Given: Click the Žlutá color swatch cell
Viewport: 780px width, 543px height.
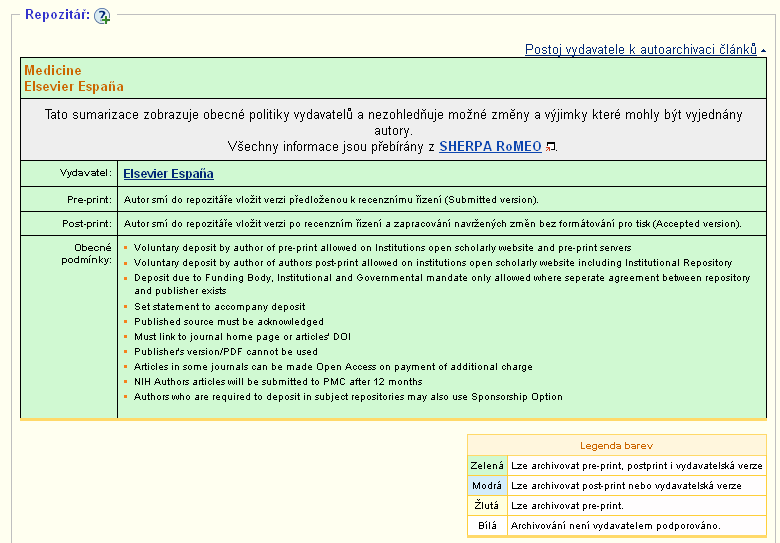Looking at the screenshot, I should pos(487,505).
